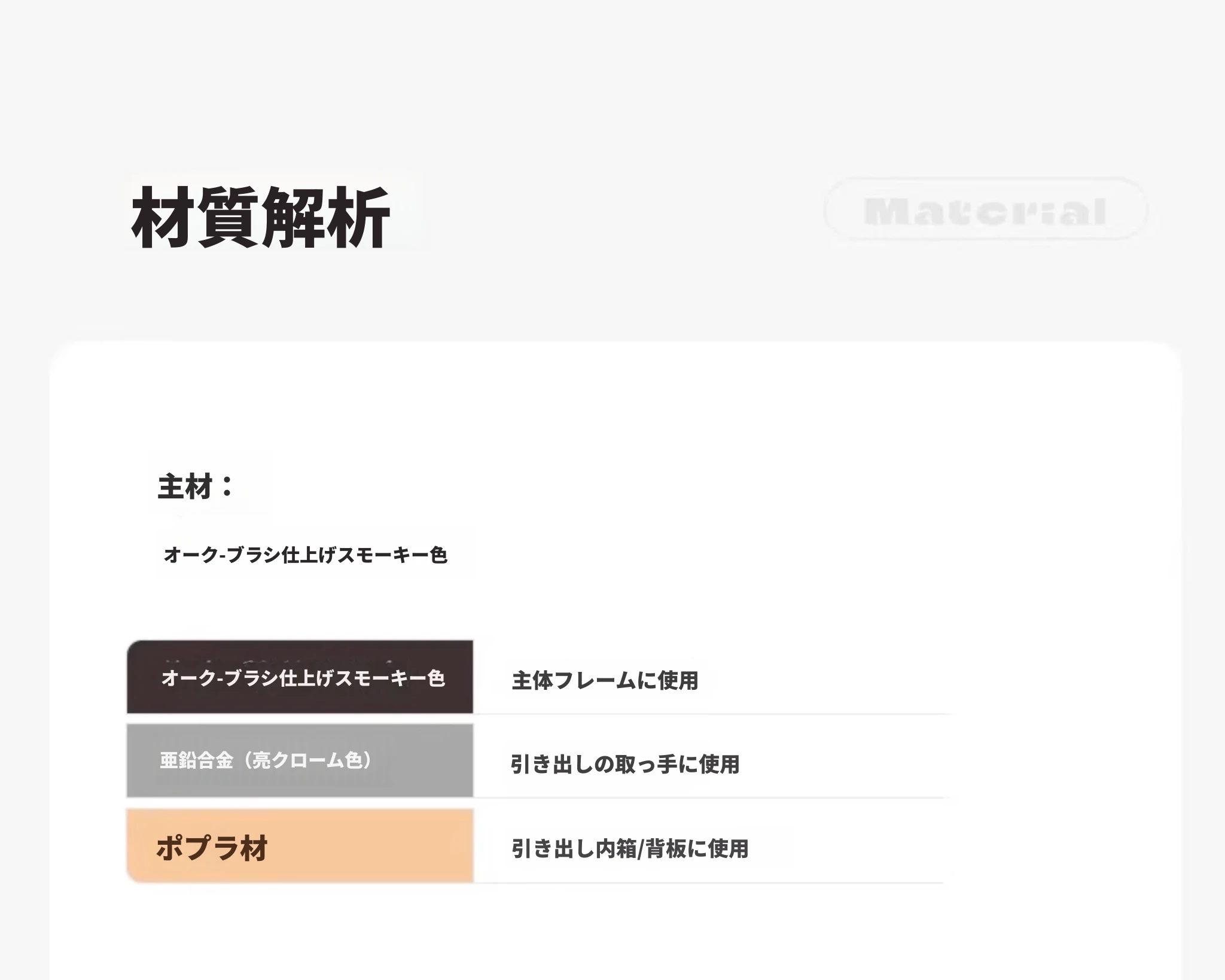Click the white oak label inside the dark swatch

coord(303,678)
